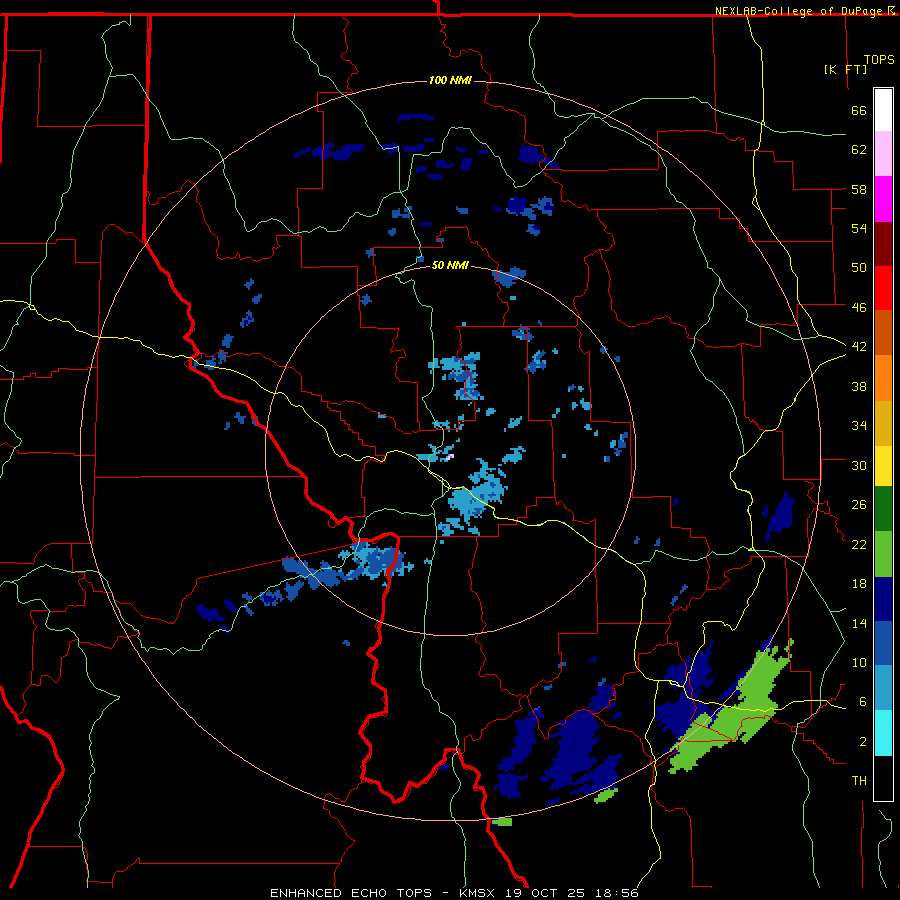Click the 'NEXLAB-College of DuPage' credit text
This screenshot has width=900, height=900.
click(x=800, y=11)
